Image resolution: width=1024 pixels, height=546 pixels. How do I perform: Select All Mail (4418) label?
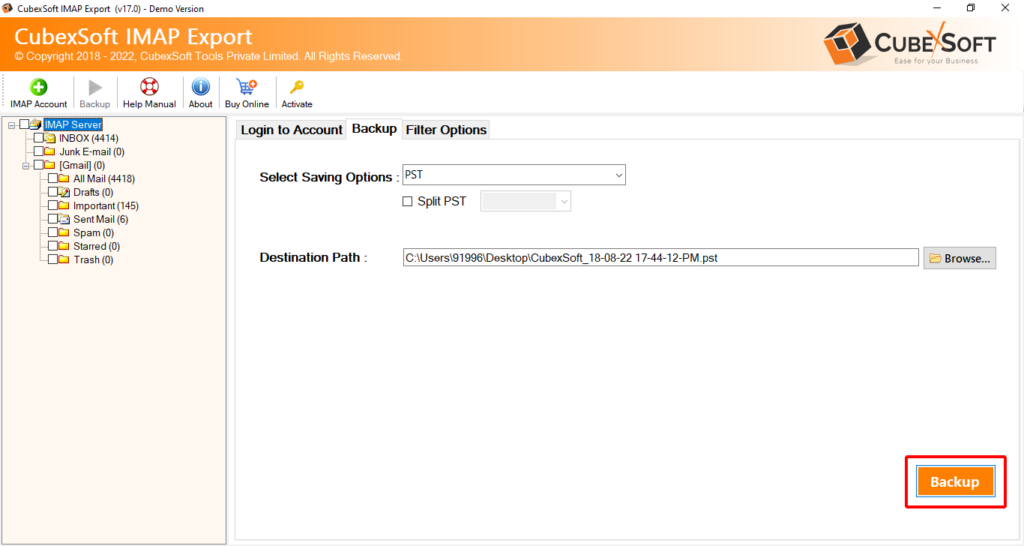(104, 179)
